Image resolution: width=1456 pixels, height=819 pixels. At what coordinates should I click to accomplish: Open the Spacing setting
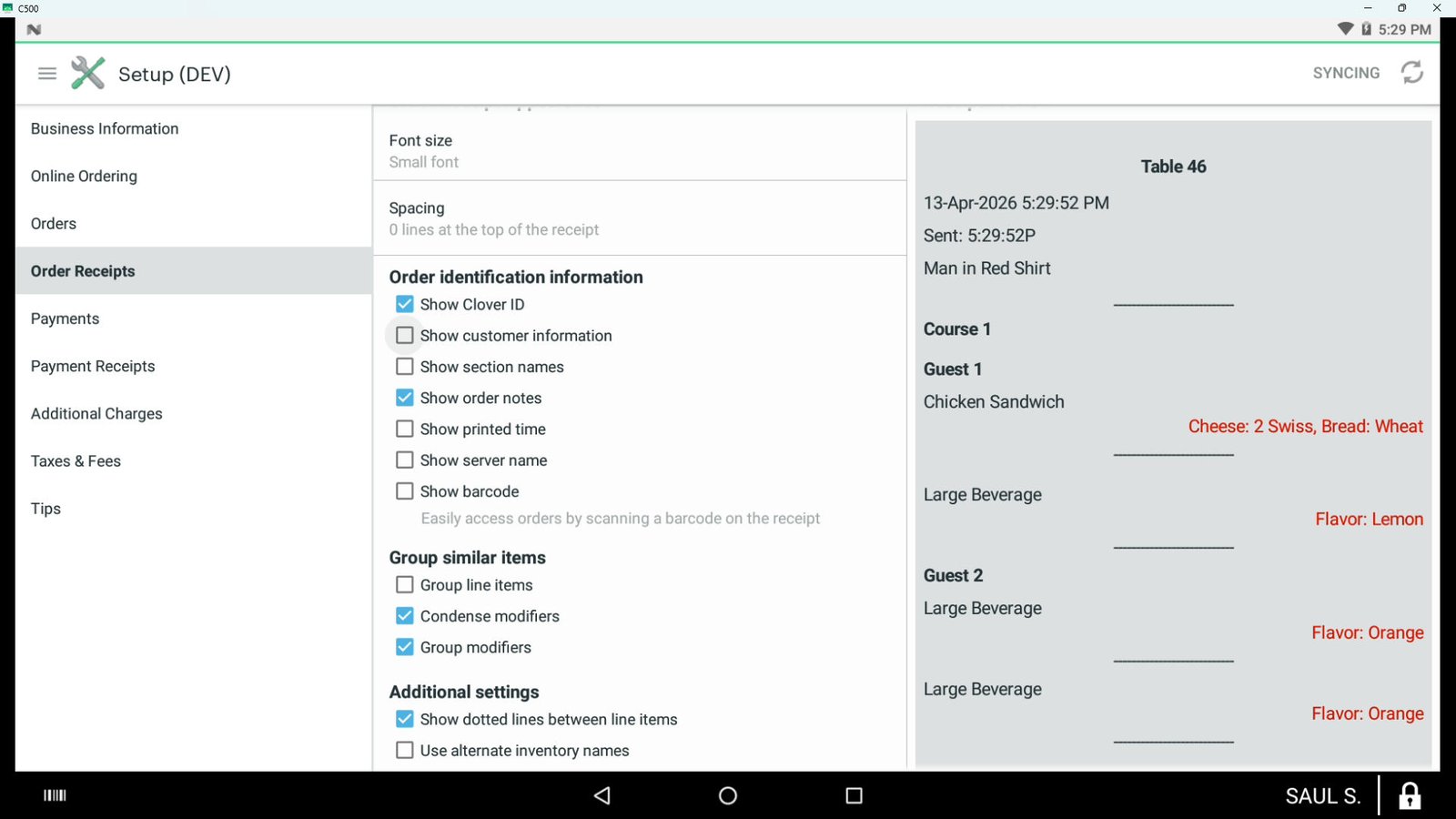(640, 218)
